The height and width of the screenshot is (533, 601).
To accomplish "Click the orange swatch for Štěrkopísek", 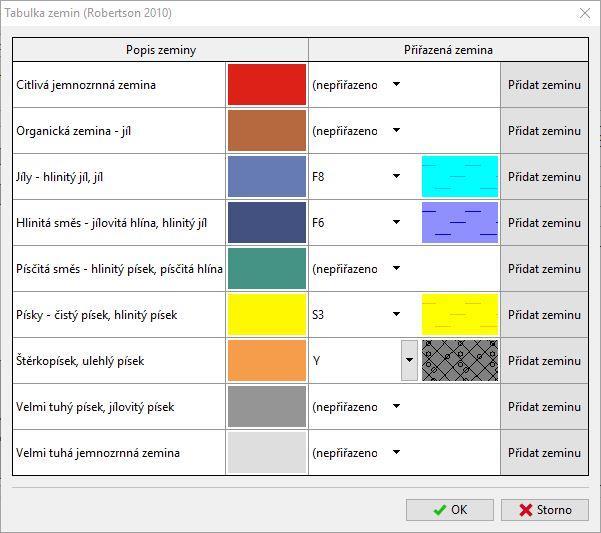I will pos(267,360).
